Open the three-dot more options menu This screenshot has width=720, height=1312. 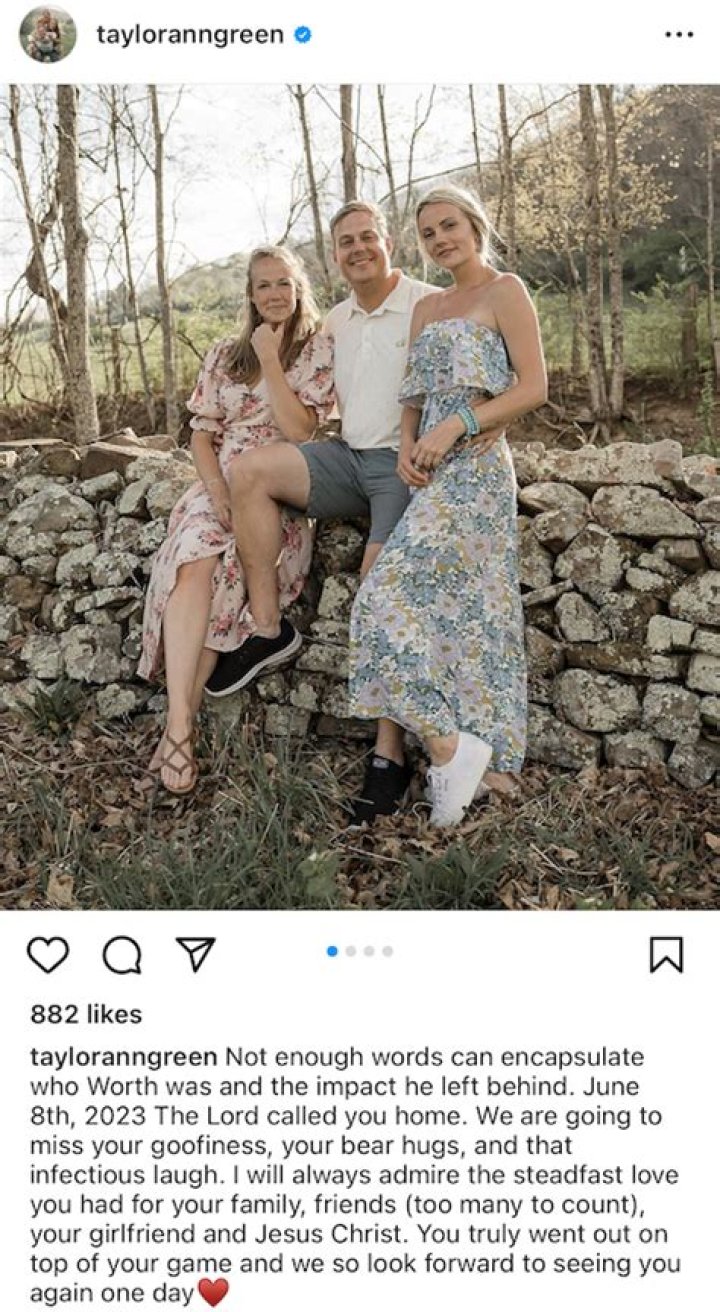(679, 35)
